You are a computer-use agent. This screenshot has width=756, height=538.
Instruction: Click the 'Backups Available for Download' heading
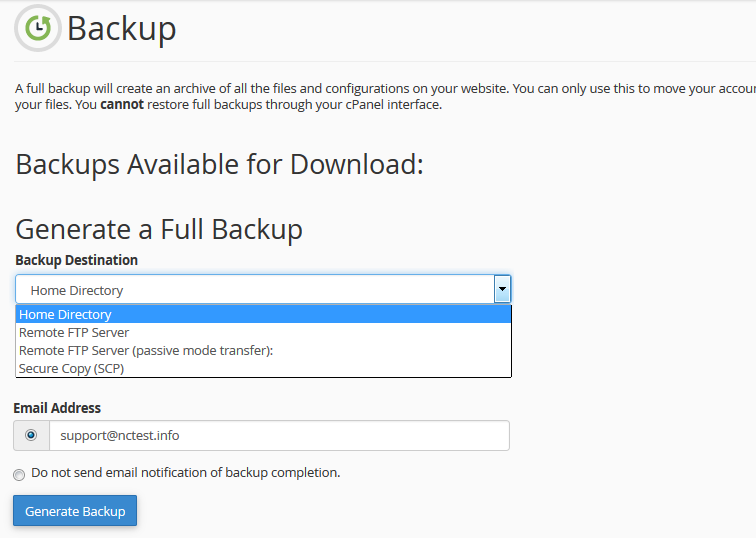pyautogui.click(x=220, y=164)
